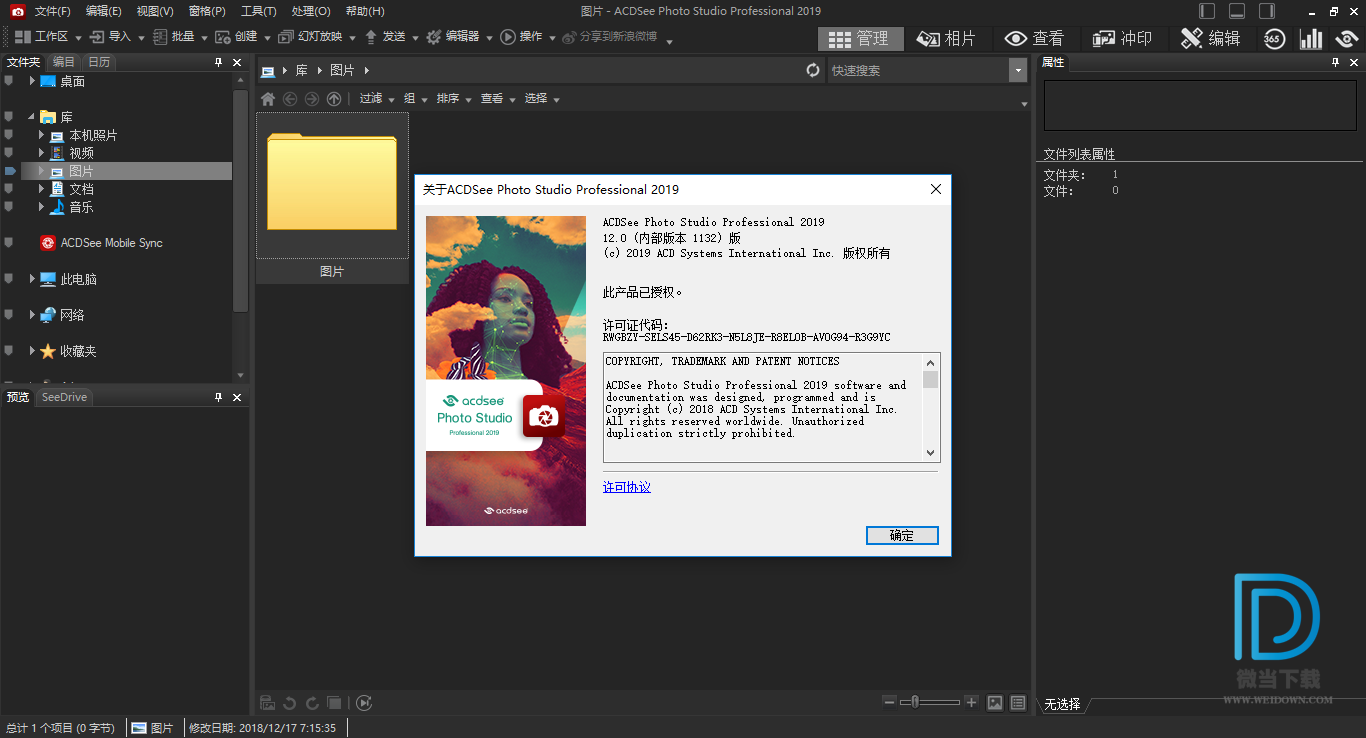Toggle easy-select marker beside 收藏夹
The image size is (1366, 738).
pyautogui.click(x=9, y=351)
